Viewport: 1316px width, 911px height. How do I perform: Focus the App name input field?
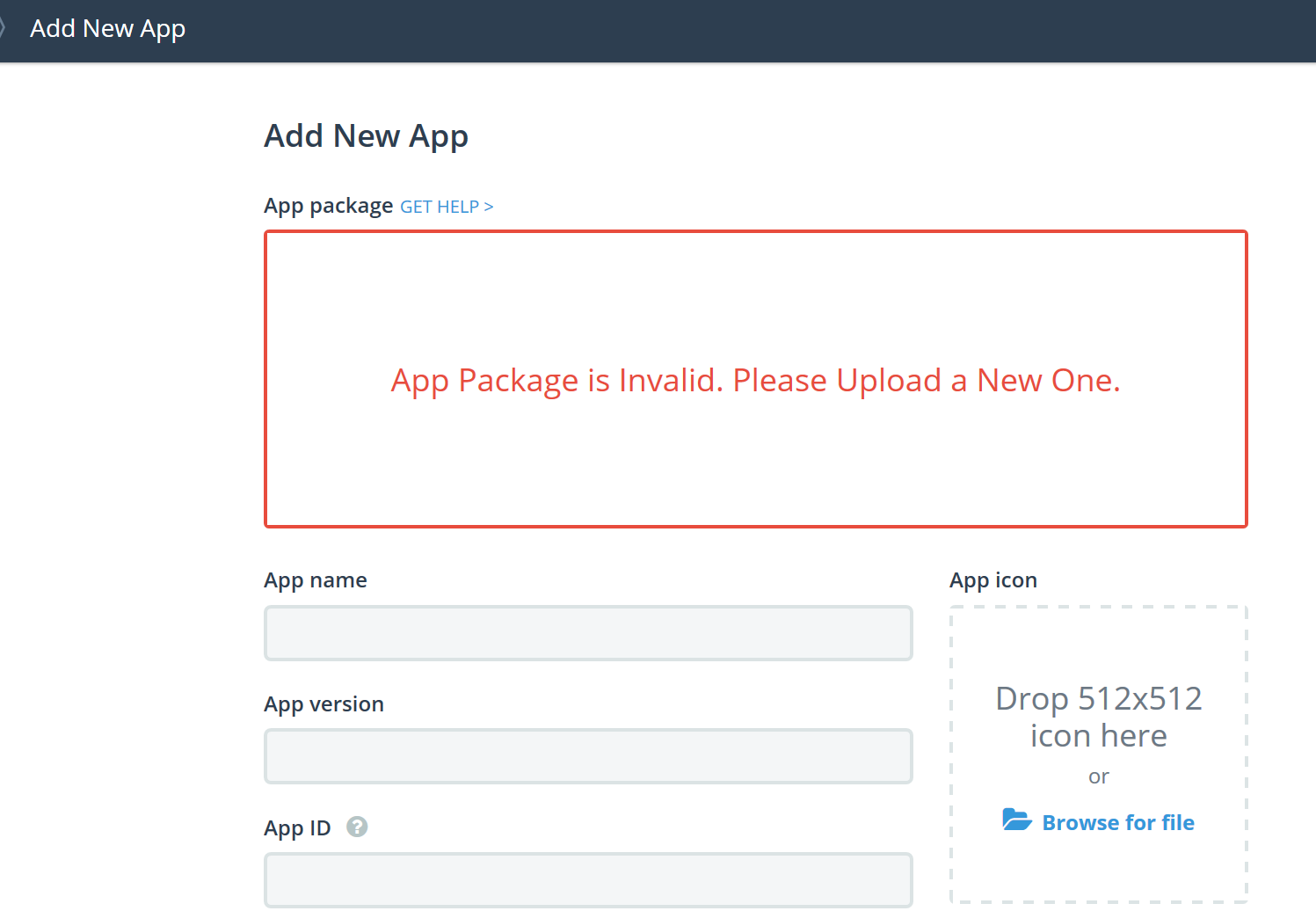[x=588, y=633]
